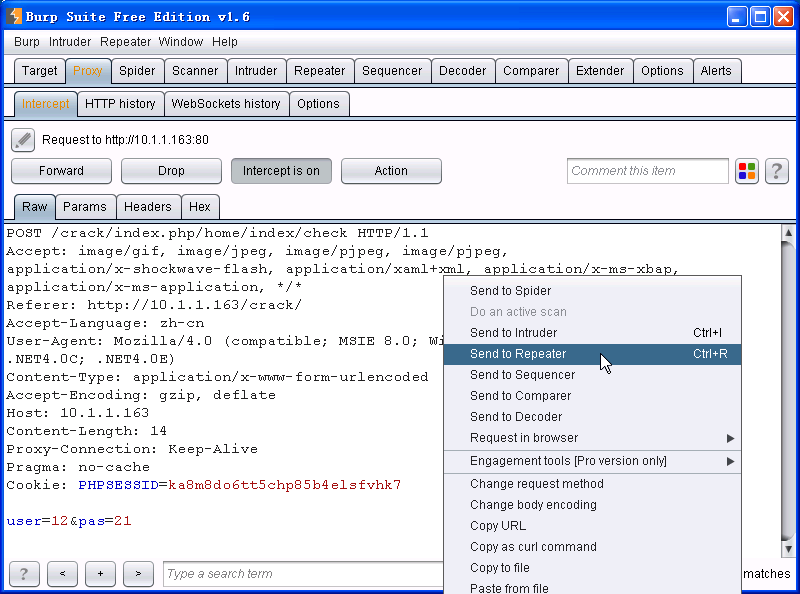Switch to the Extender tab
Image resolution: width=800 pixels, height=594 pixels.
coord(600,71)
